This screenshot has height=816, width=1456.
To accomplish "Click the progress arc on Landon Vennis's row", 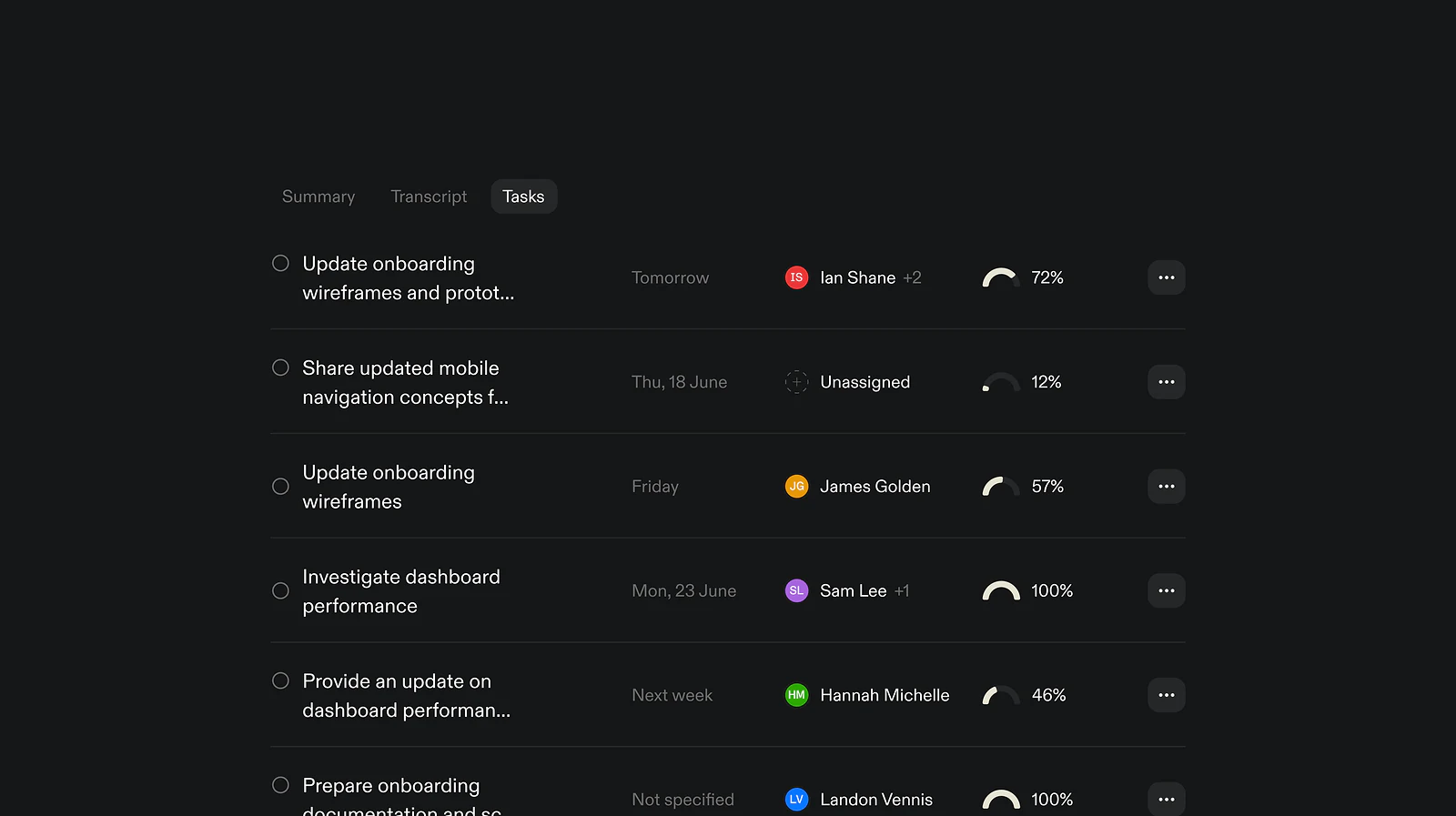I will point(1001,800).
